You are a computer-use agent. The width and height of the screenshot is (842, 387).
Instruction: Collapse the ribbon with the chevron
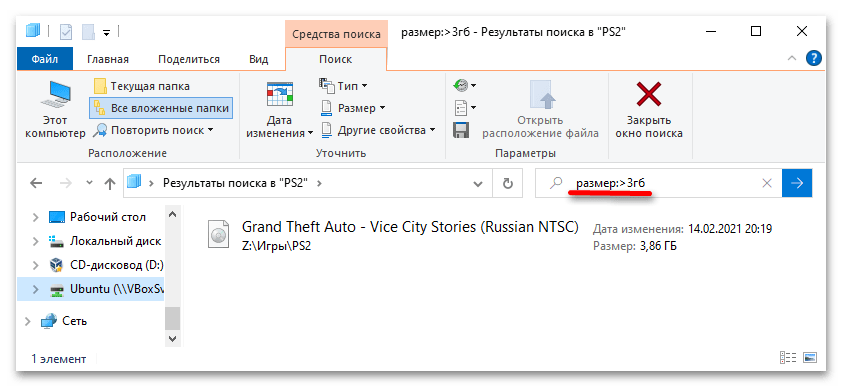coord(792,59)
